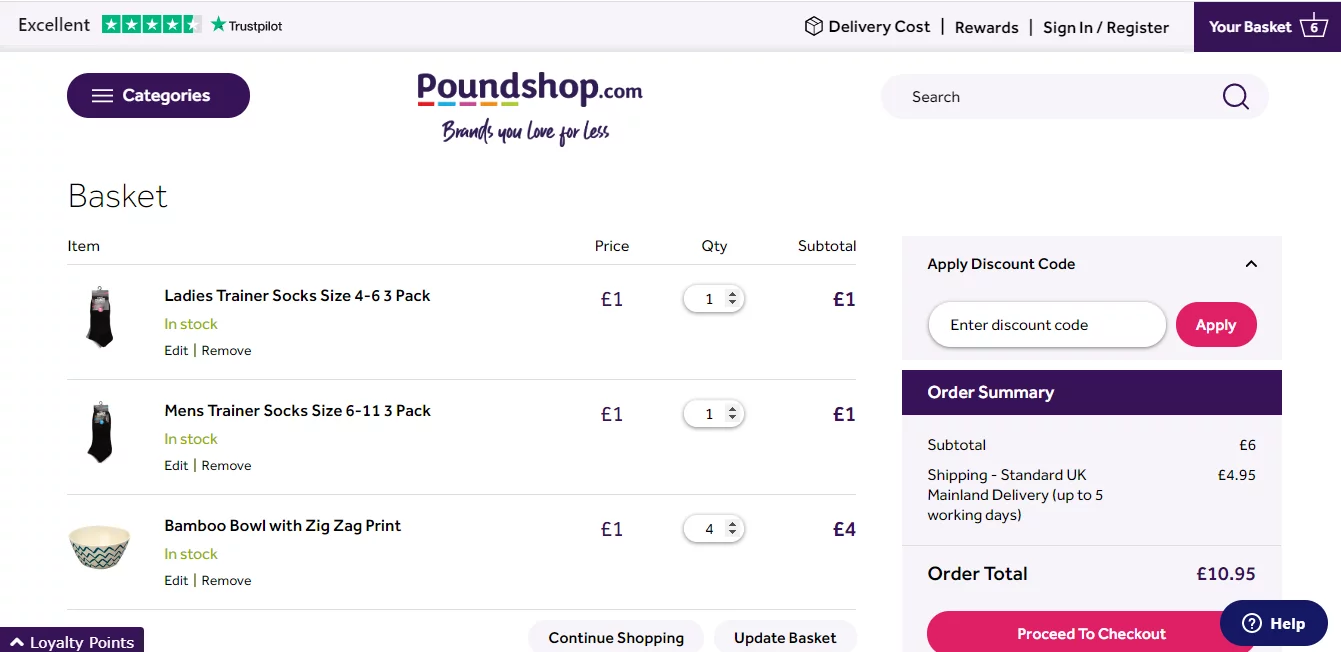
Task: Adjust Bamboo Bowl quantity stepper
Action: pos(733,529)
